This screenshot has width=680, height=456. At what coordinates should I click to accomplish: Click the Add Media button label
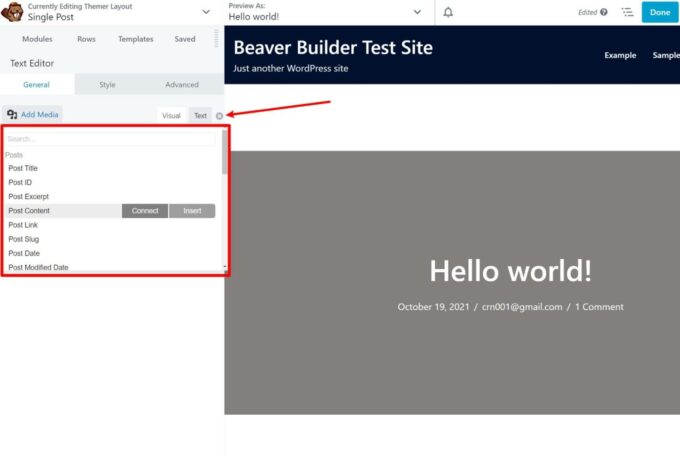[39, 115]
